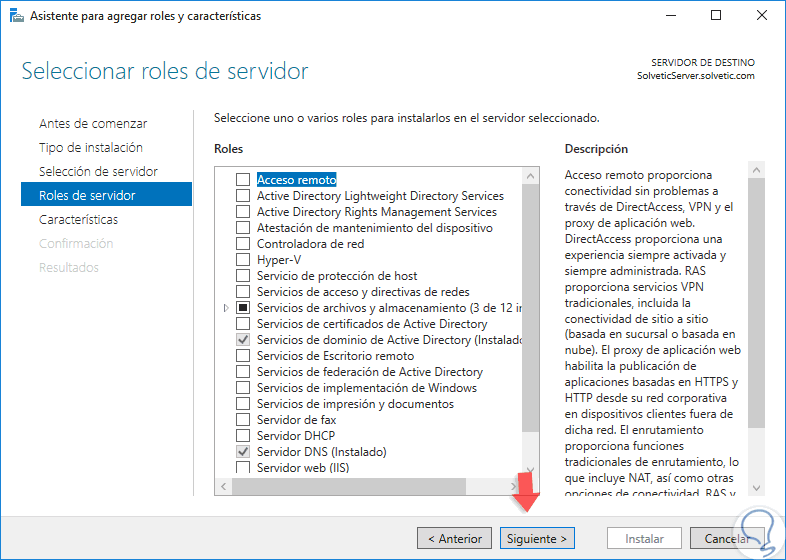The image size is (786, 560).
Task: Check Active Directory Rights Management Services checkbox
Action: pyautogui.click(x=243, y=212)
